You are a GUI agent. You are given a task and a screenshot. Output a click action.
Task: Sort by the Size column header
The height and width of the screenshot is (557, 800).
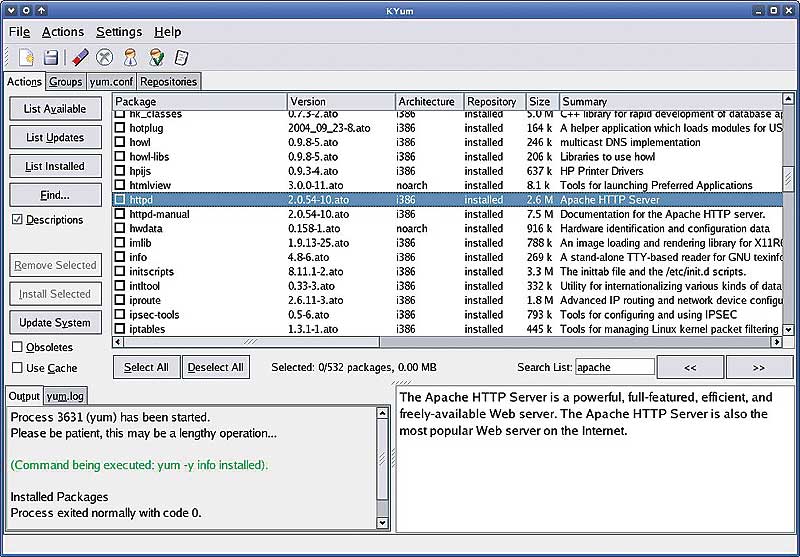[x=542, y=102]
